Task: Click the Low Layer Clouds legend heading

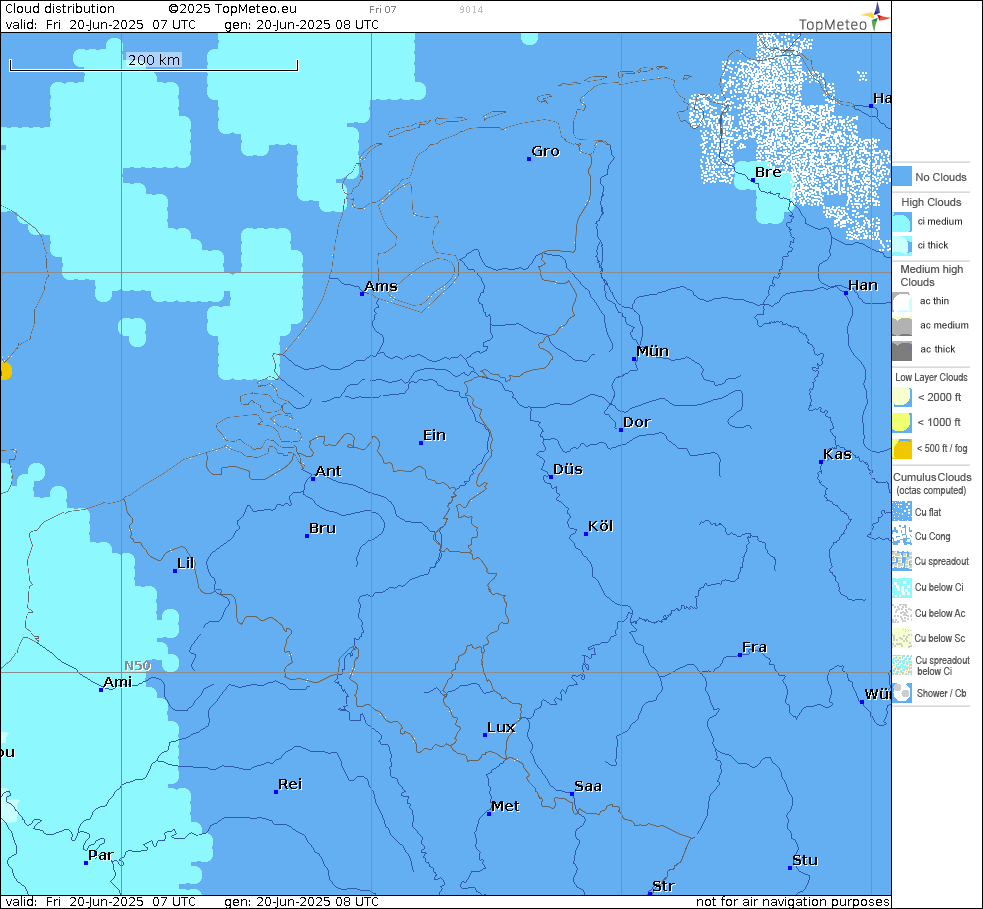Action: click(931, 377)
